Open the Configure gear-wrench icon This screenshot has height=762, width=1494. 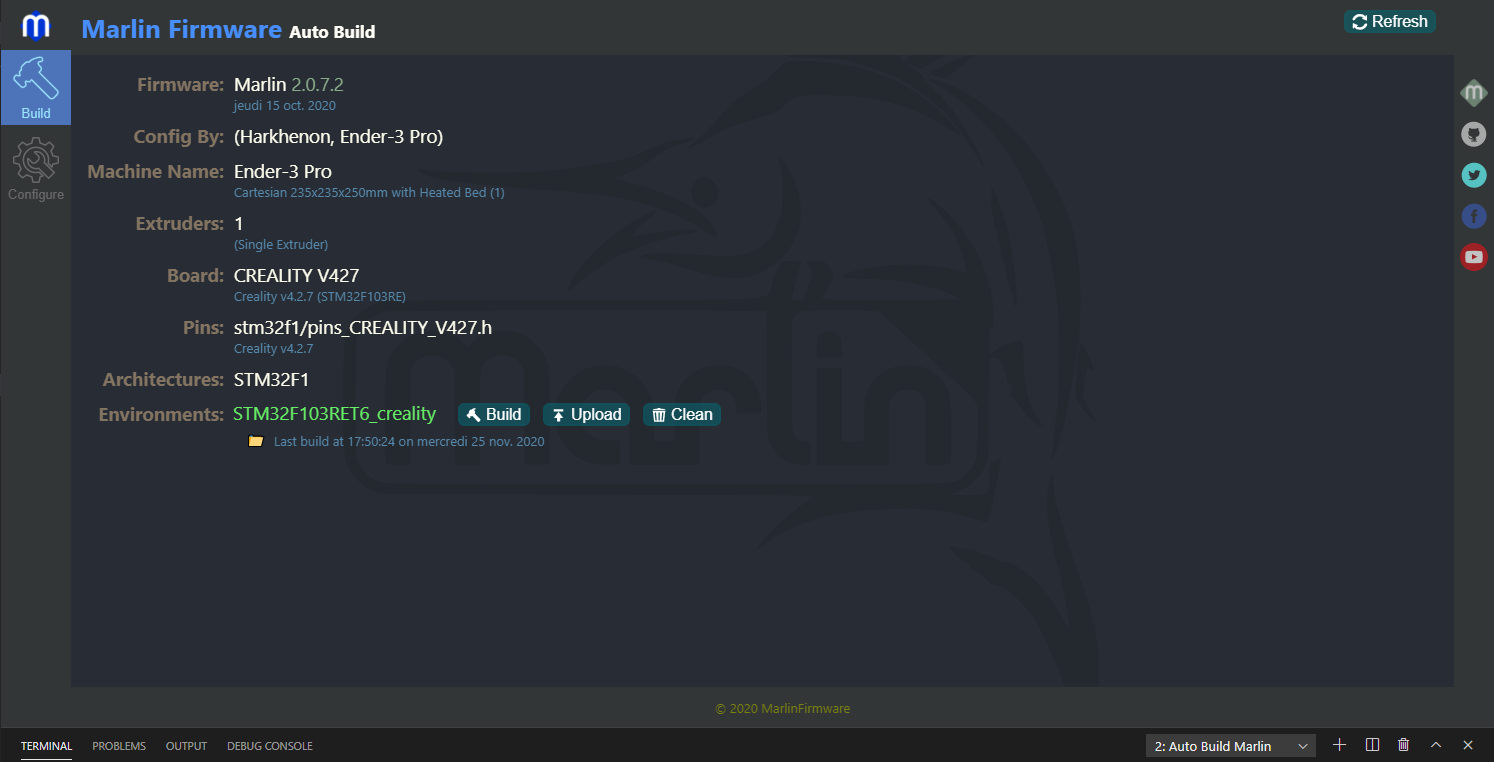pos(35,169)
